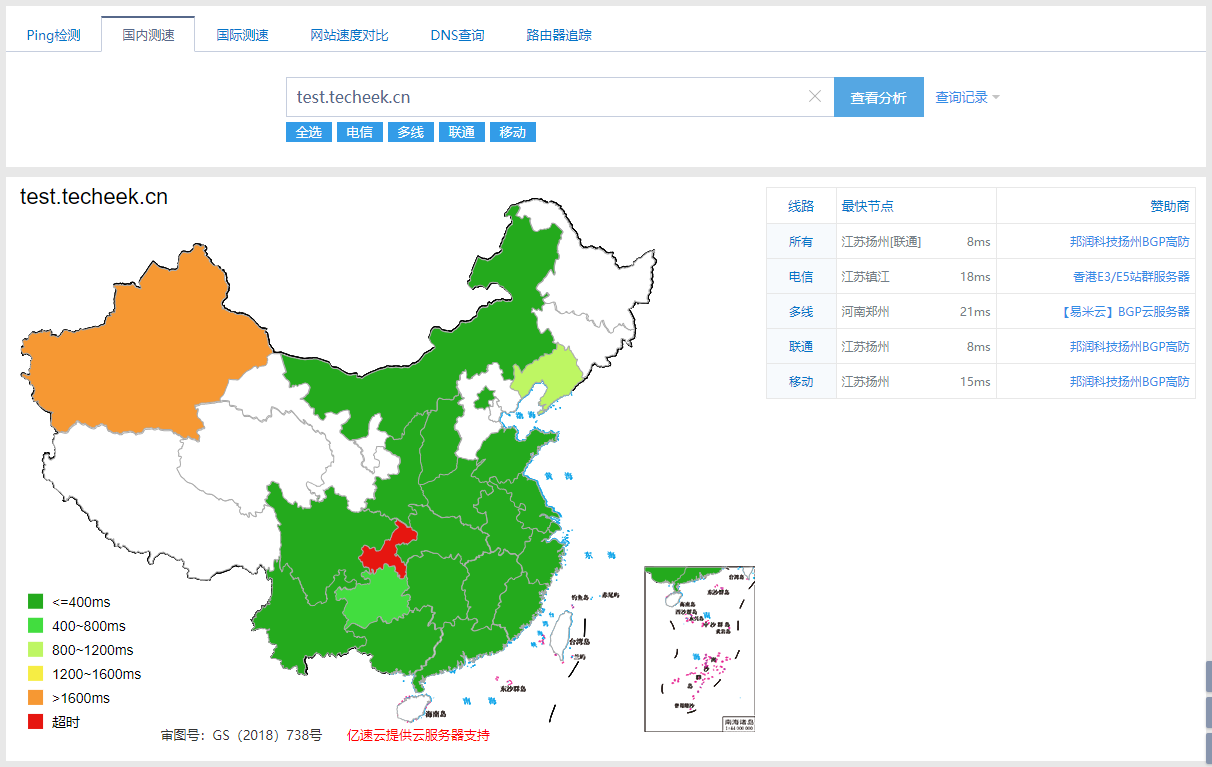Toggle the 电信 line filter
This screenshot has width=1212, height=767.
pos(360,132)
